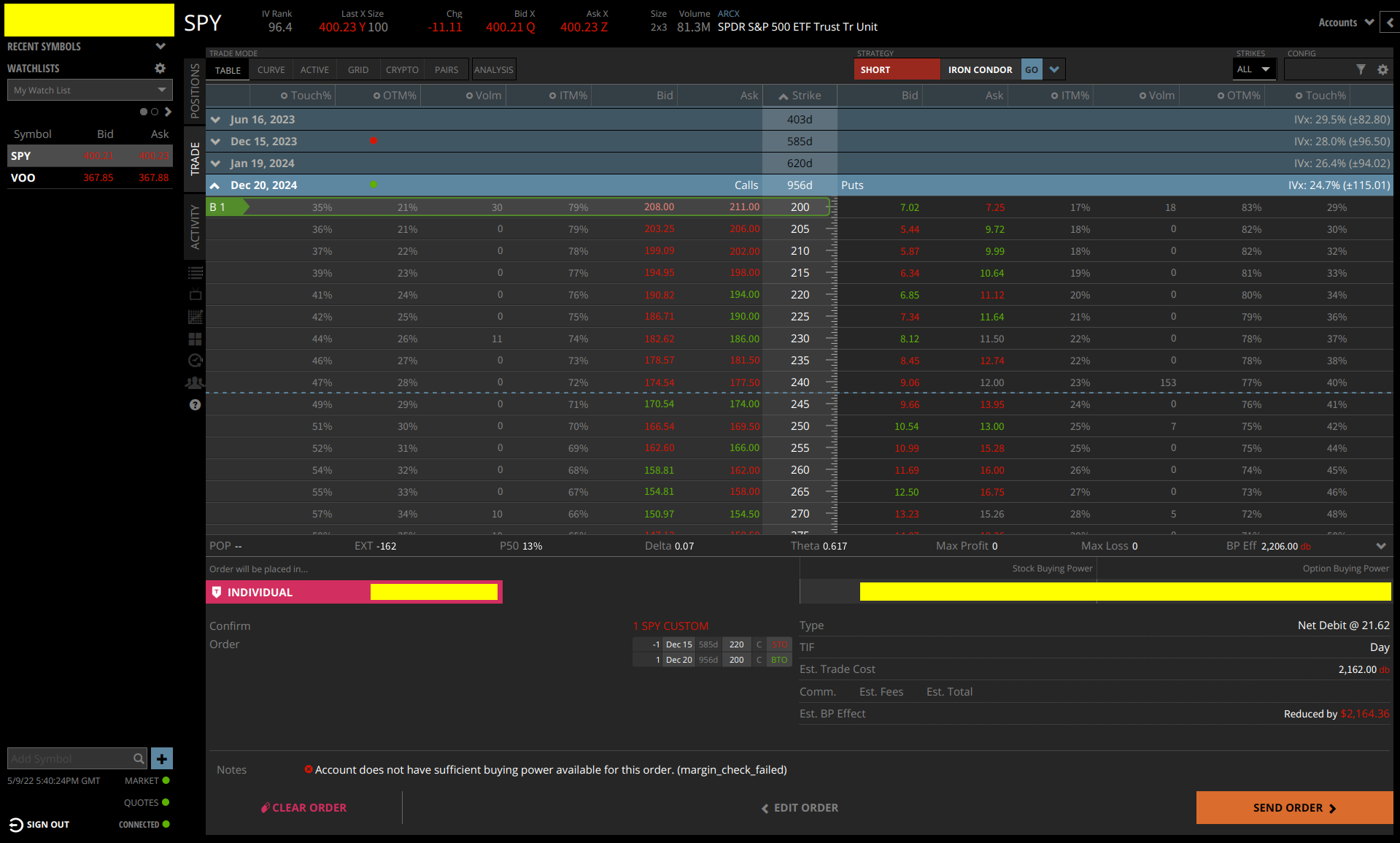Click GO strategy button

(1032, 69)
